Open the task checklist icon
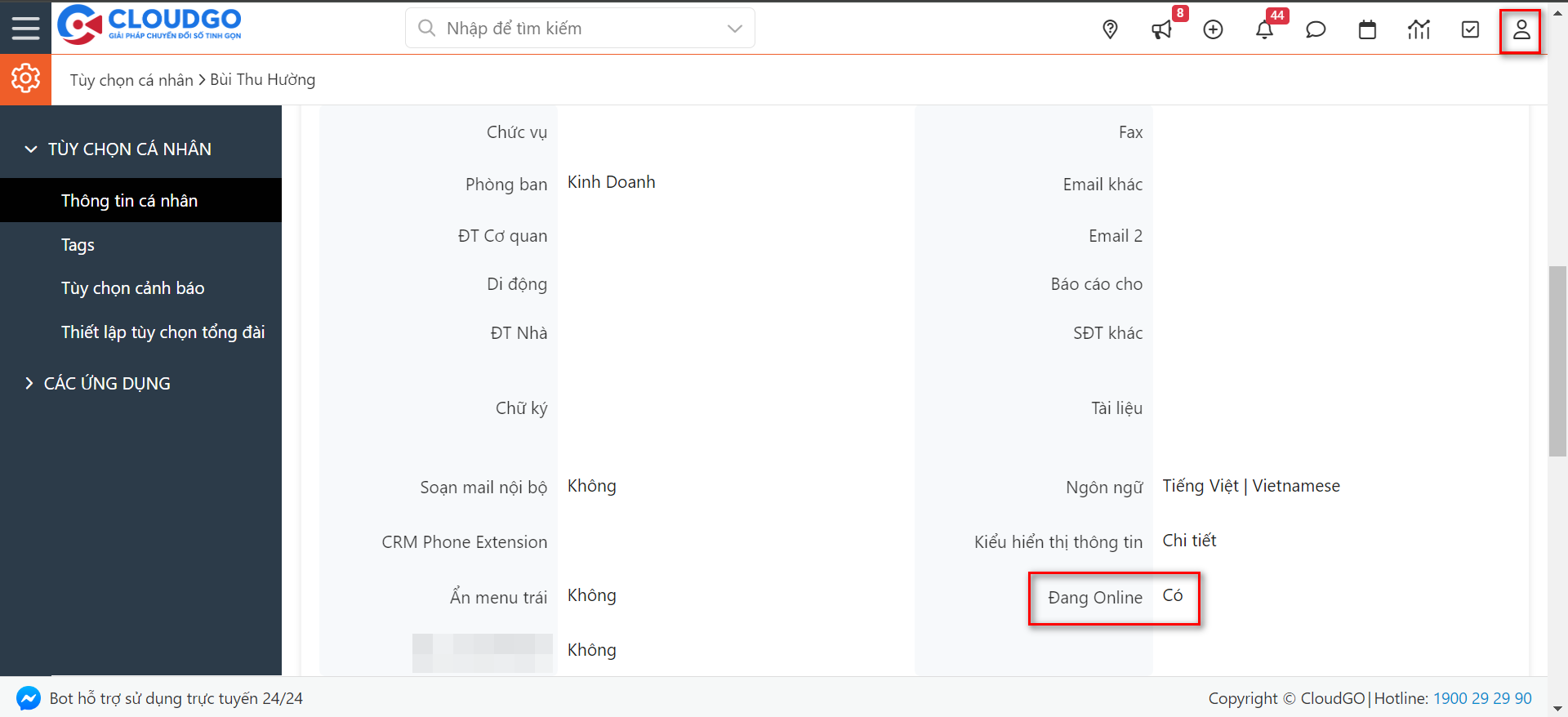Viewport: 1568px width, 717px height. (x=1470, y=30)
